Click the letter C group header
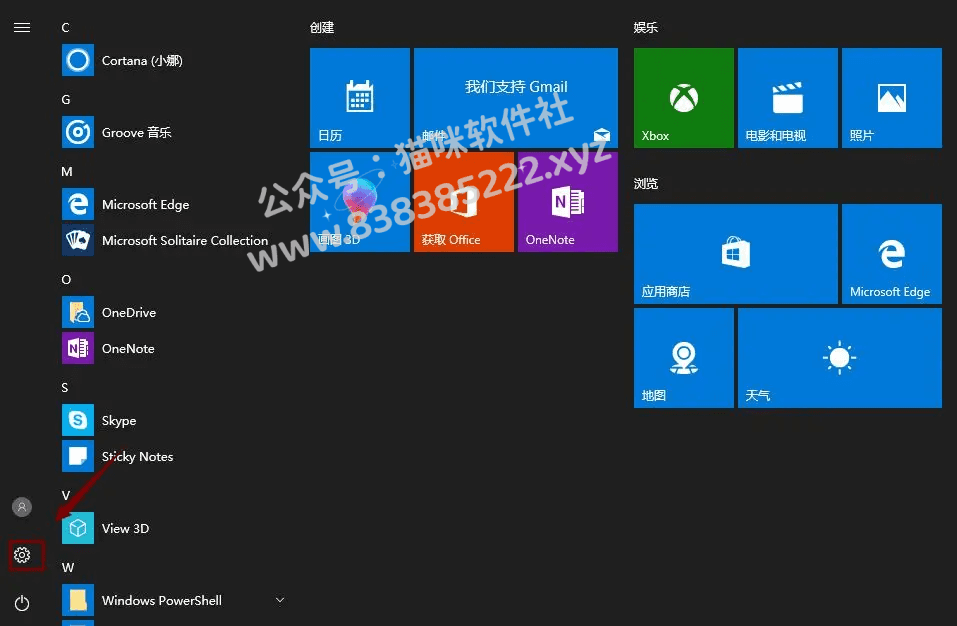The width and height of the screenshot is (957, 626). click(65, 27)
